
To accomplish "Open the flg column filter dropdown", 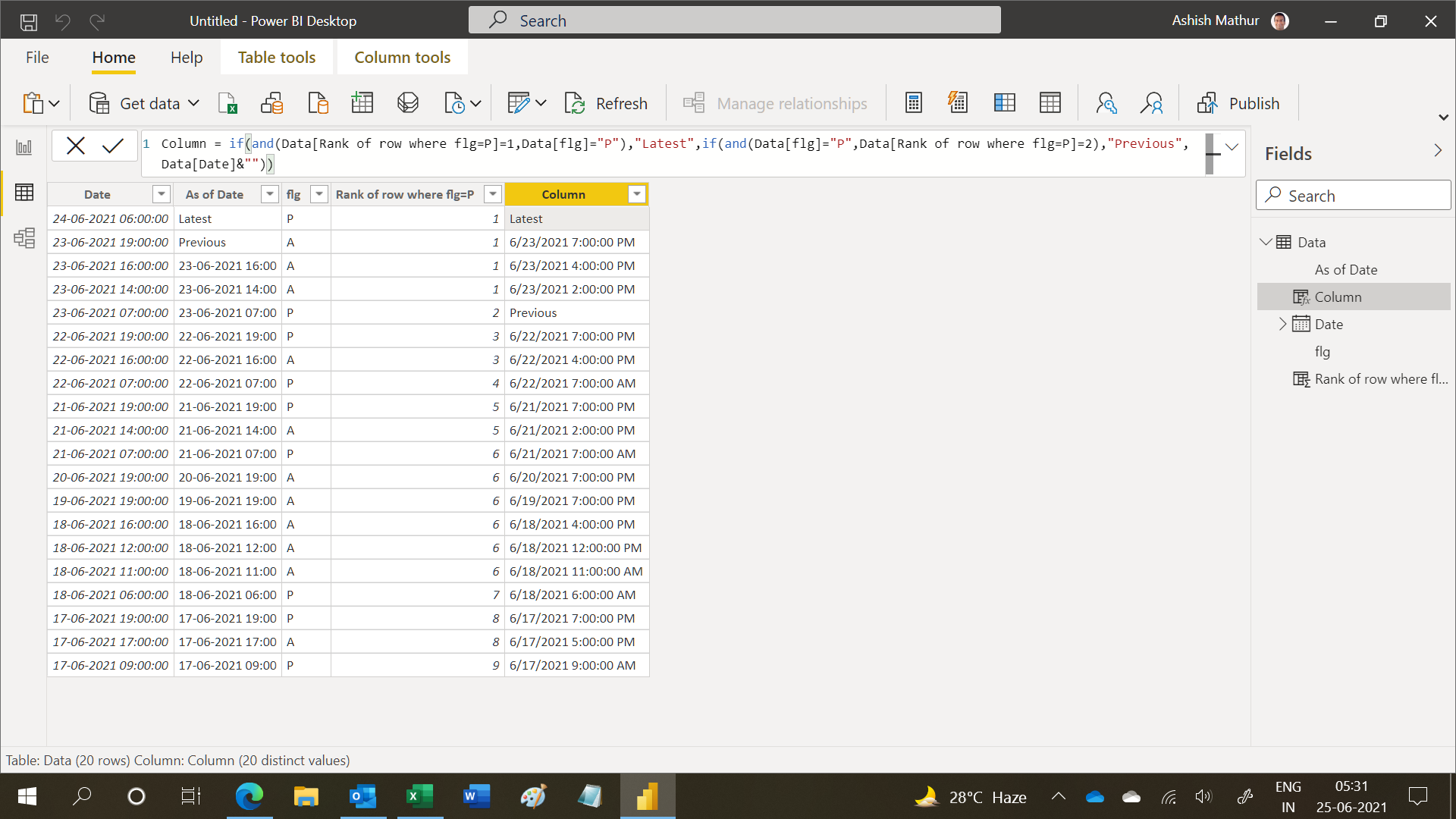I will 319,195.
